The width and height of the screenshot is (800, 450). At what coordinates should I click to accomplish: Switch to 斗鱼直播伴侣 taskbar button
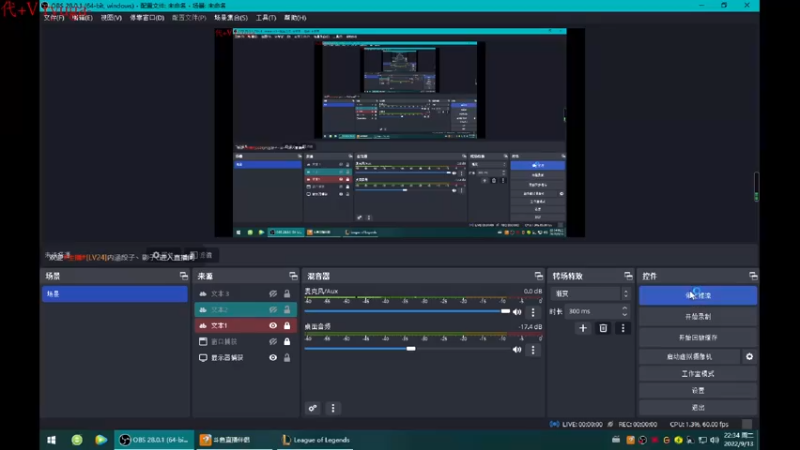point(234,440)
